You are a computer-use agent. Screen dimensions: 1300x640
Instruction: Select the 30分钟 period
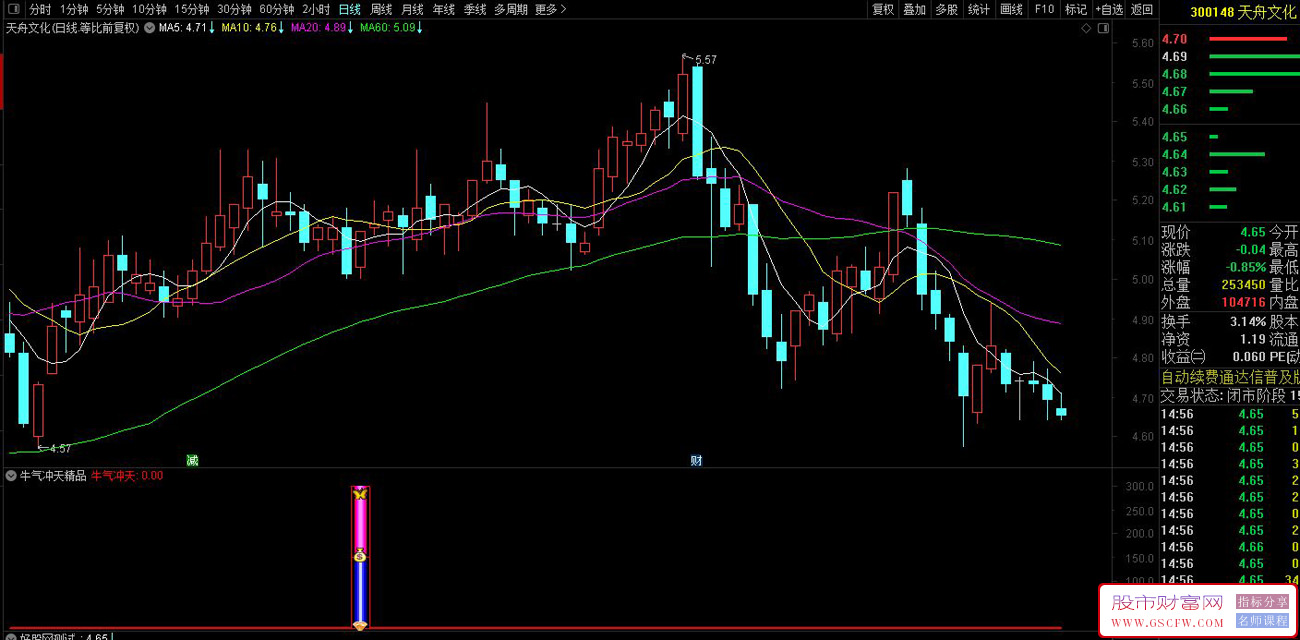click(x=234, y=9)
